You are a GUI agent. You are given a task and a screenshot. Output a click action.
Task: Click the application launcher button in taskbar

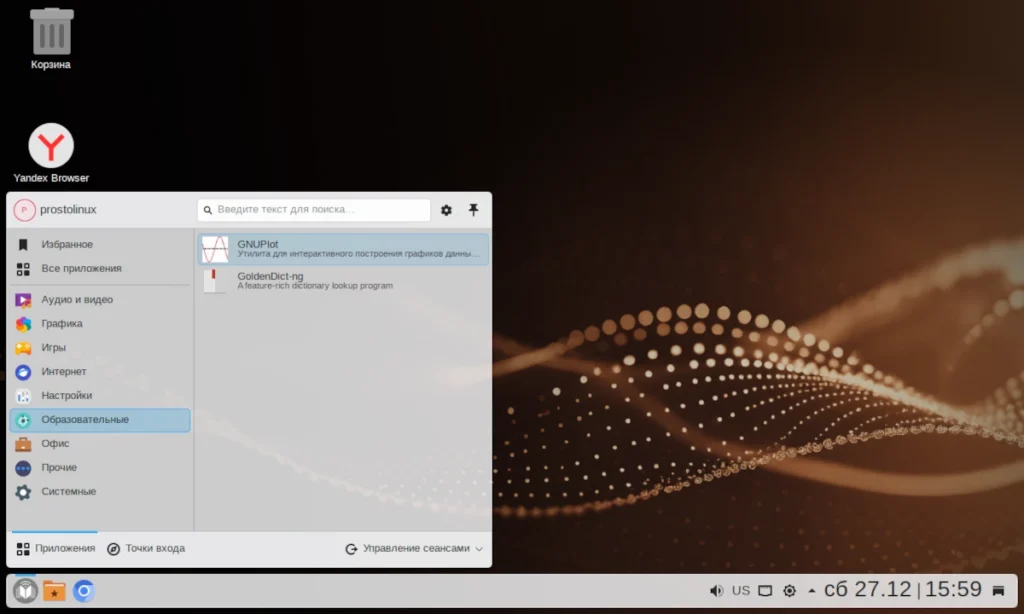tap(25, 591)
